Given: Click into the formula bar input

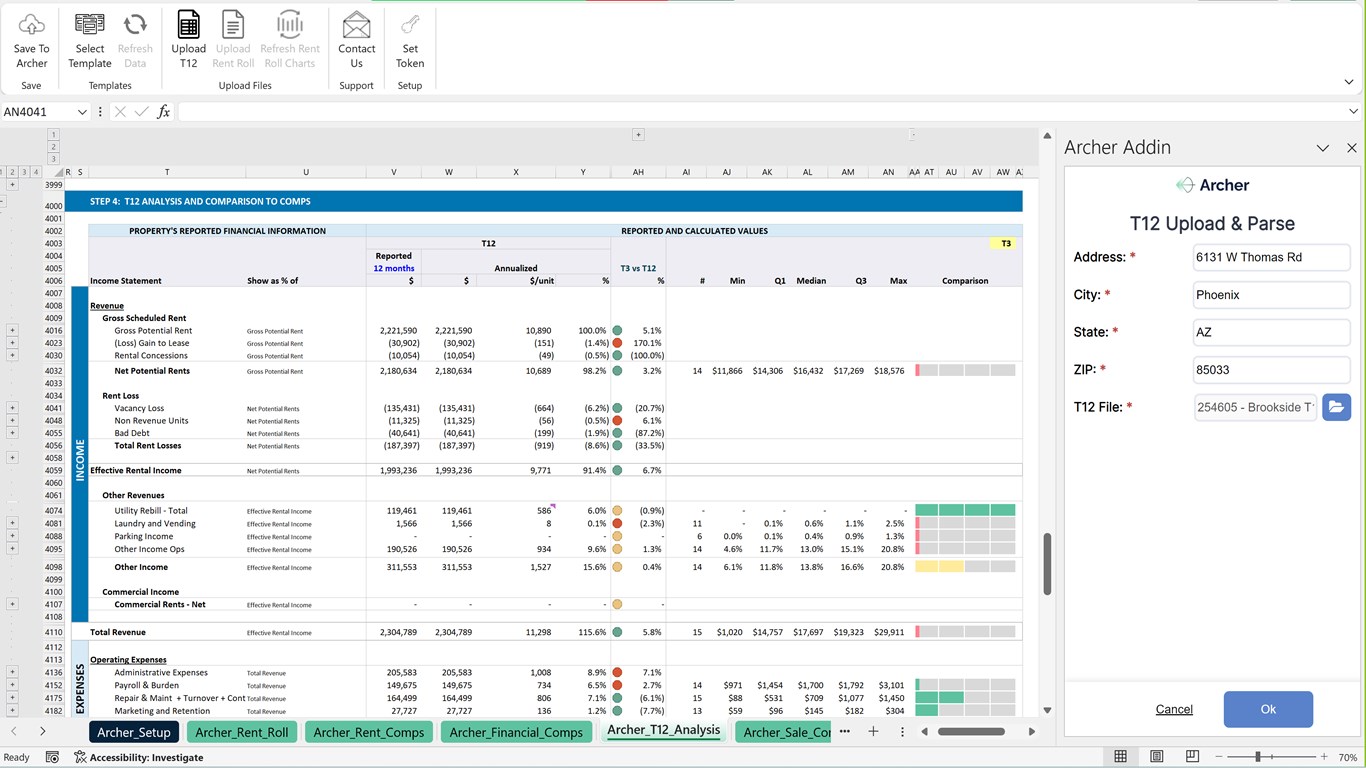Looking at the screenshot, I should [760, 112].
